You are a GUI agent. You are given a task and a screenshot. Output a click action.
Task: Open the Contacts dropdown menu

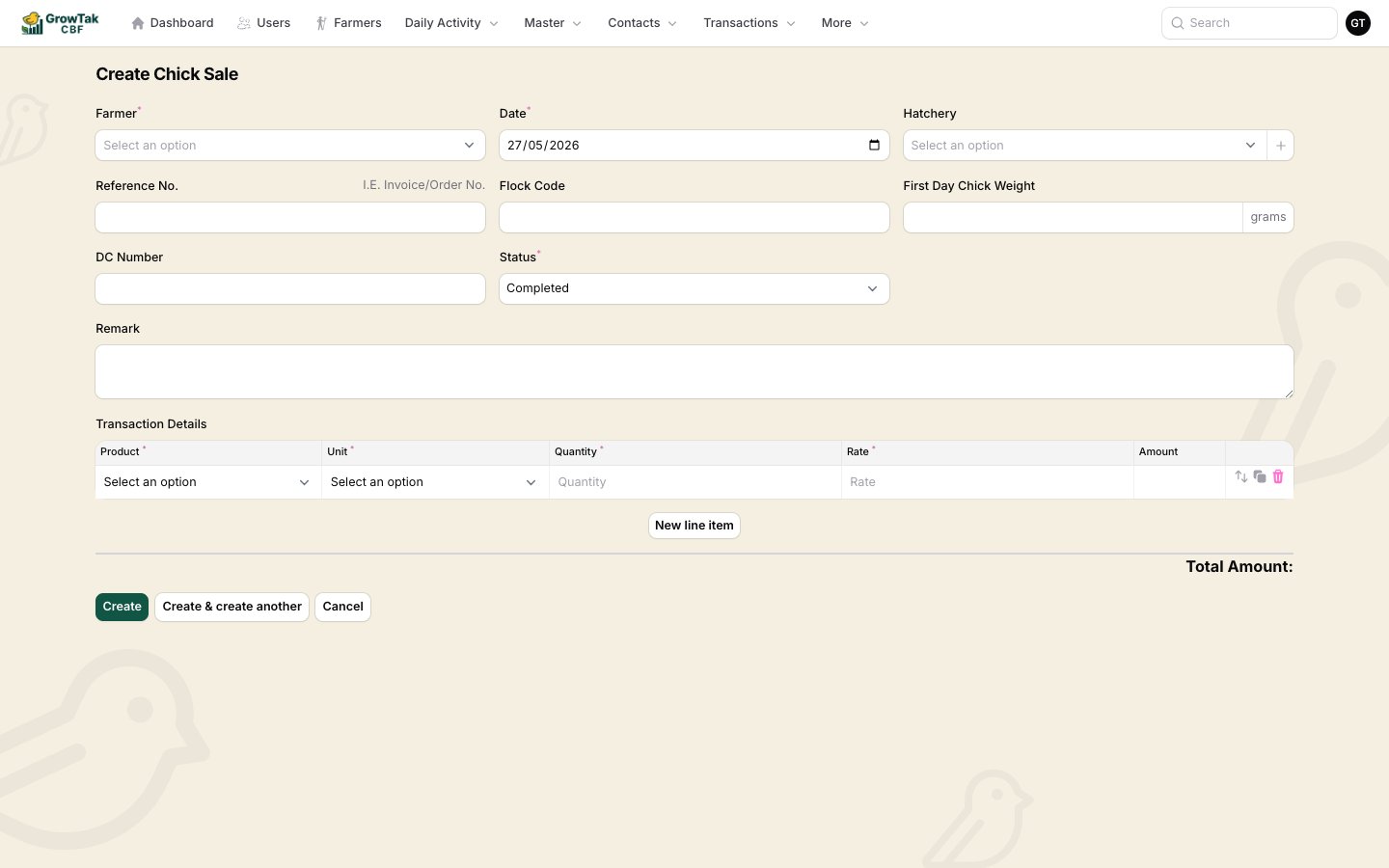(x=642, y=23)
